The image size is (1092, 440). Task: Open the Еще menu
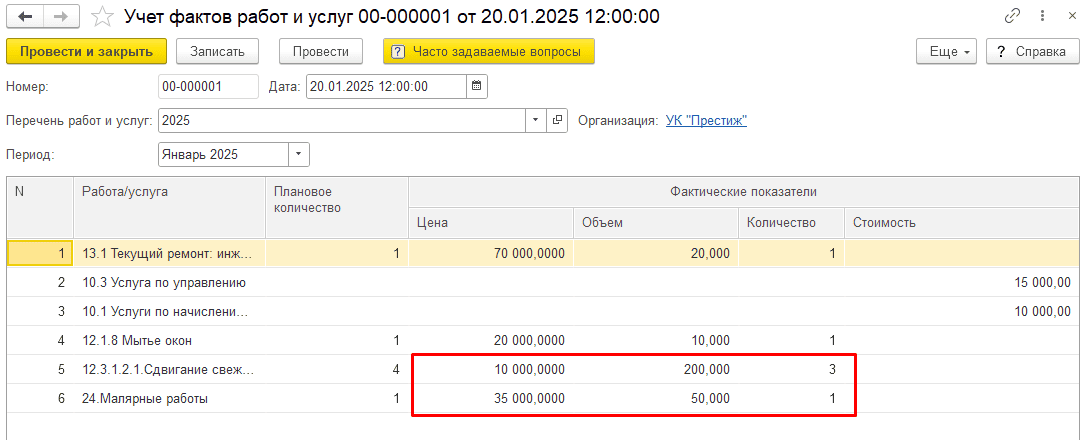[946, 52]
